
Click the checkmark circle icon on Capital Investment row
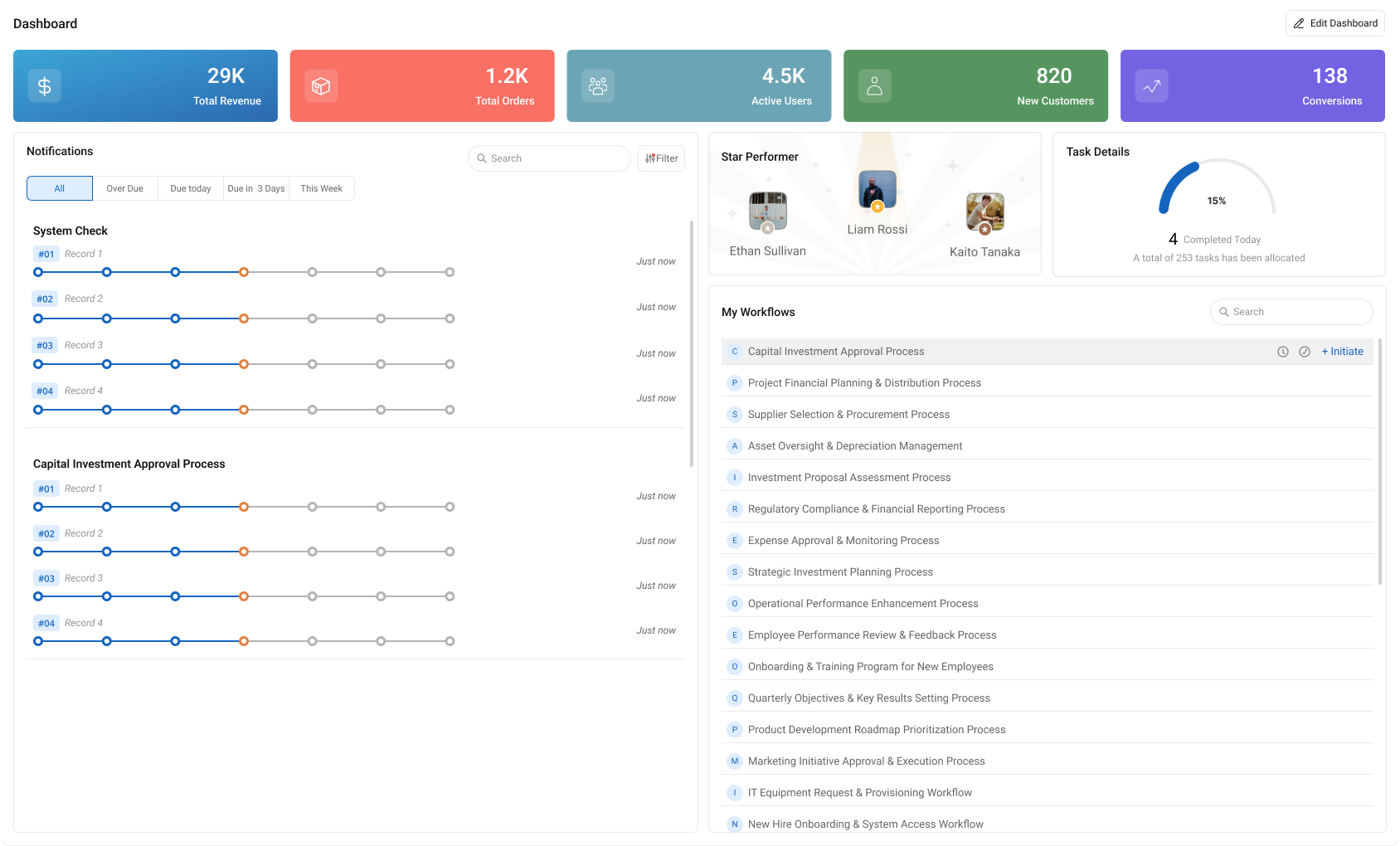(x=1305, y=352)
